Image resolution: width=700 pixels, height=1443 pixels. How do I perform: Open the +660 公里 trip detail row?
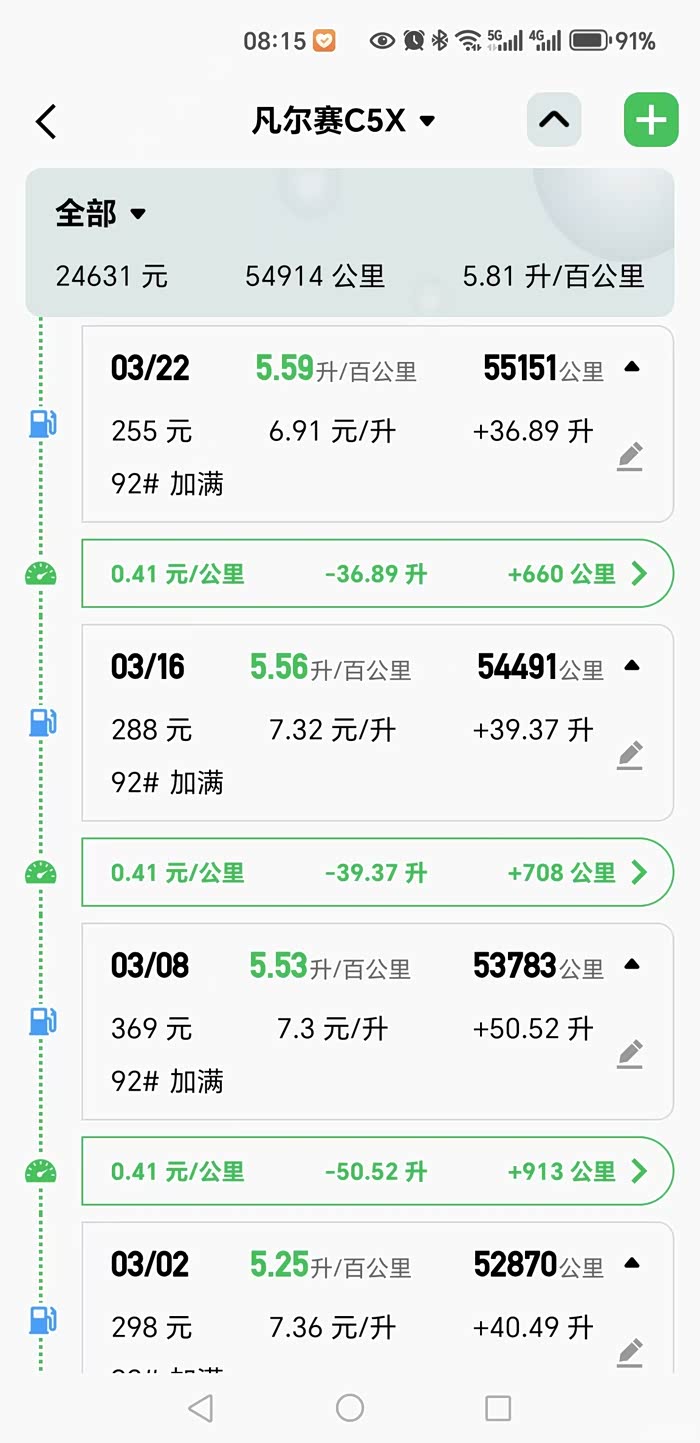[x=377, y=574]
